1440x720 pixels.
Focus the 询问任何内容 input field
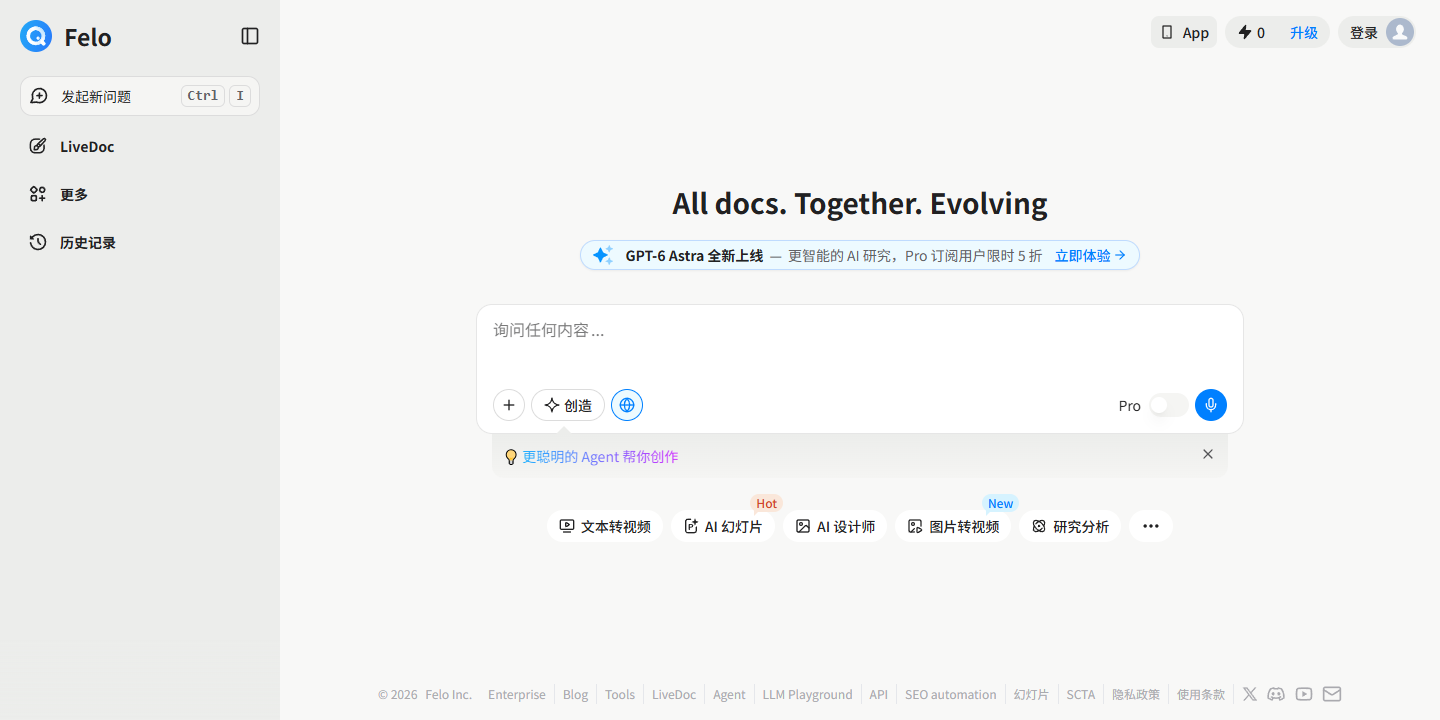[860, 340]
